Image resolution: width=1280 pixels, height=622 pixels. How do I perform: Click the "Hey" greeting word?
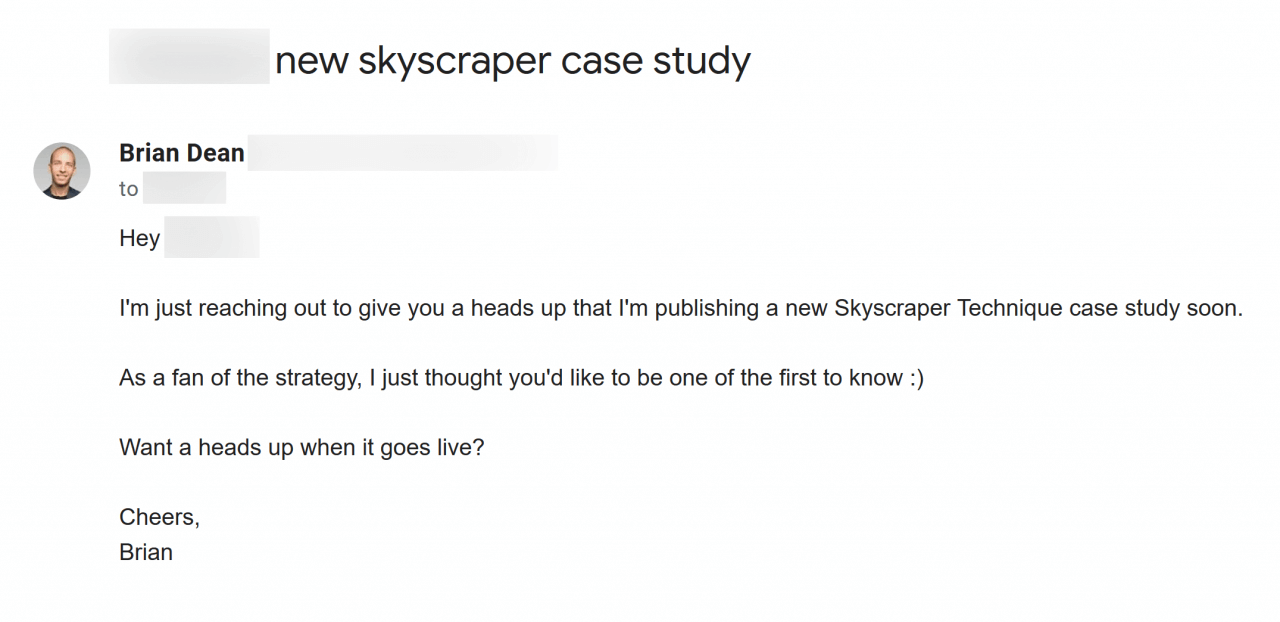(x=139, y=239)
